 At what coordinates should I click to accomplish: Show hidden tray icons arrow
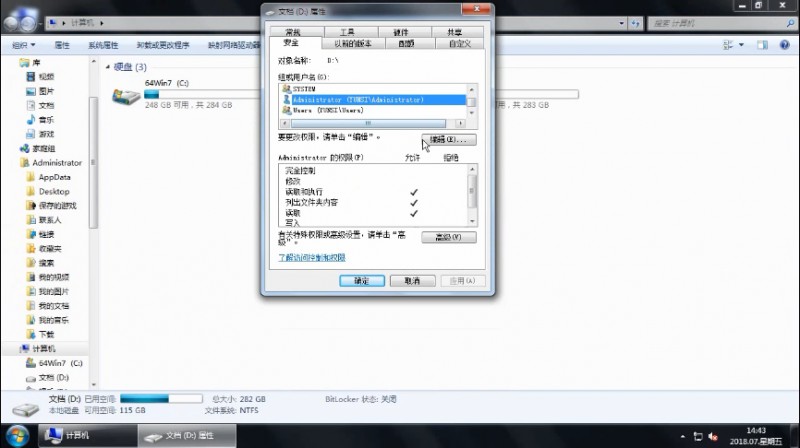pos(683,437)
